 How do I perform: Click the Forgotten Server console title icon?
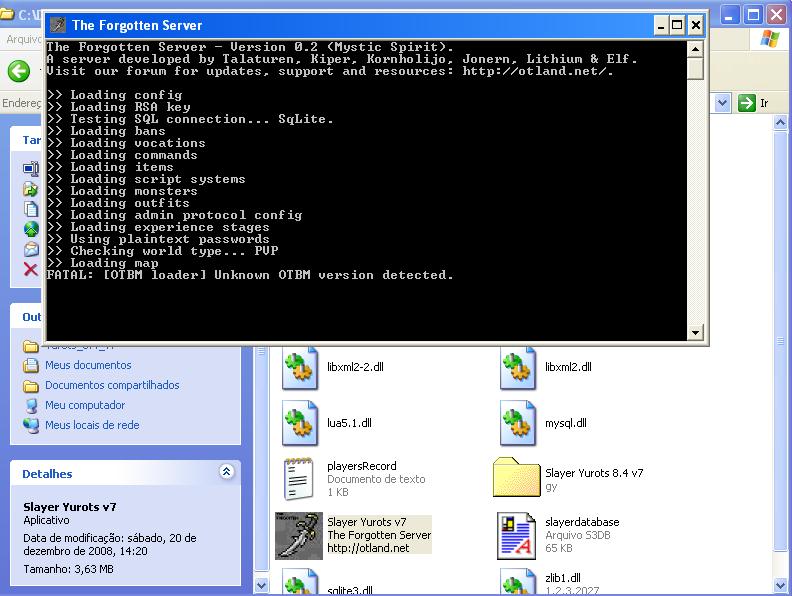click(x=59, y=24)
